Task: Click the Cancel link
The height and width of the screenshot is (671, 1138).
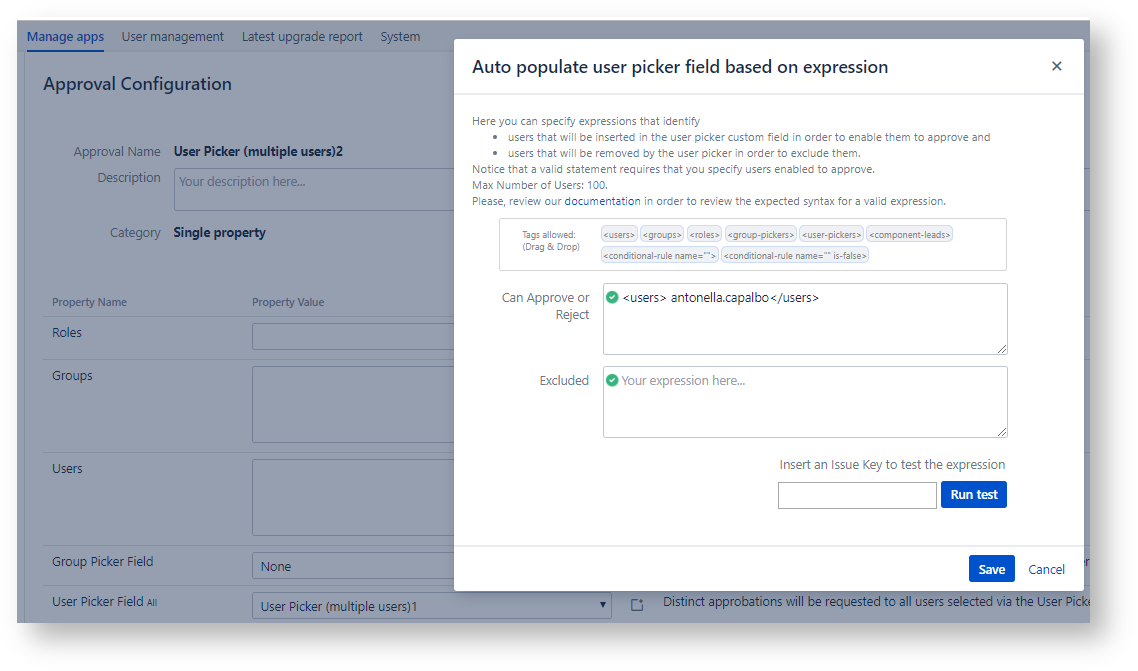Action: click(1046, 569)
